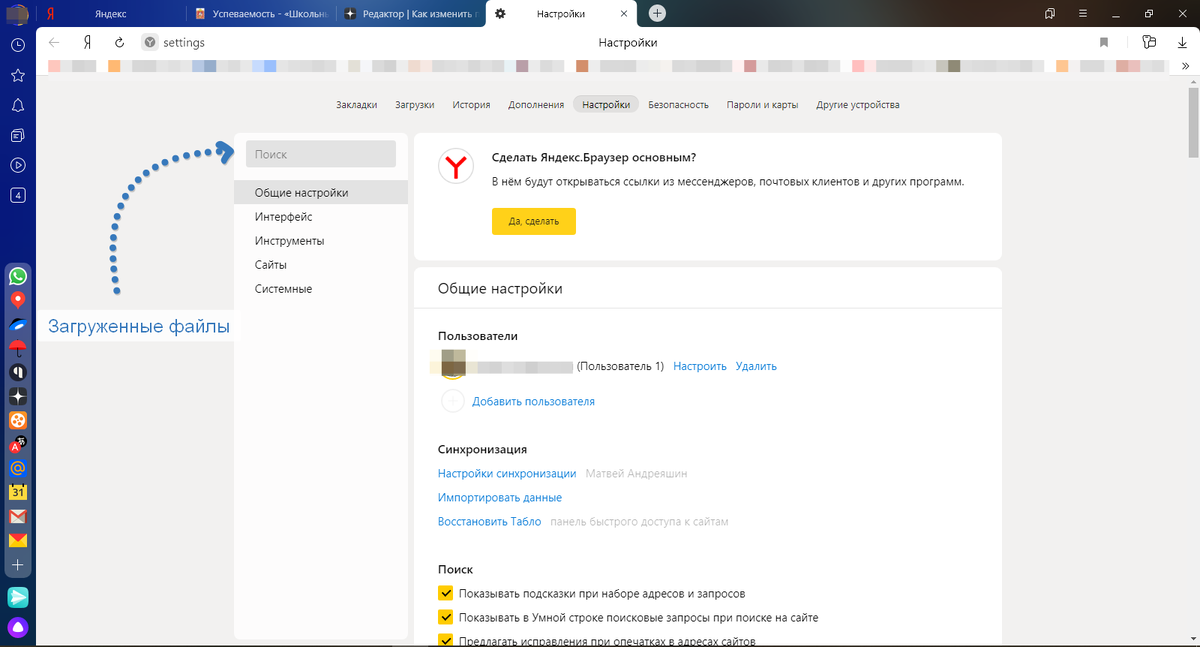Select Общие настройки in the sidebar
This screenshot has width=1200, height=647.
(321, 193)
